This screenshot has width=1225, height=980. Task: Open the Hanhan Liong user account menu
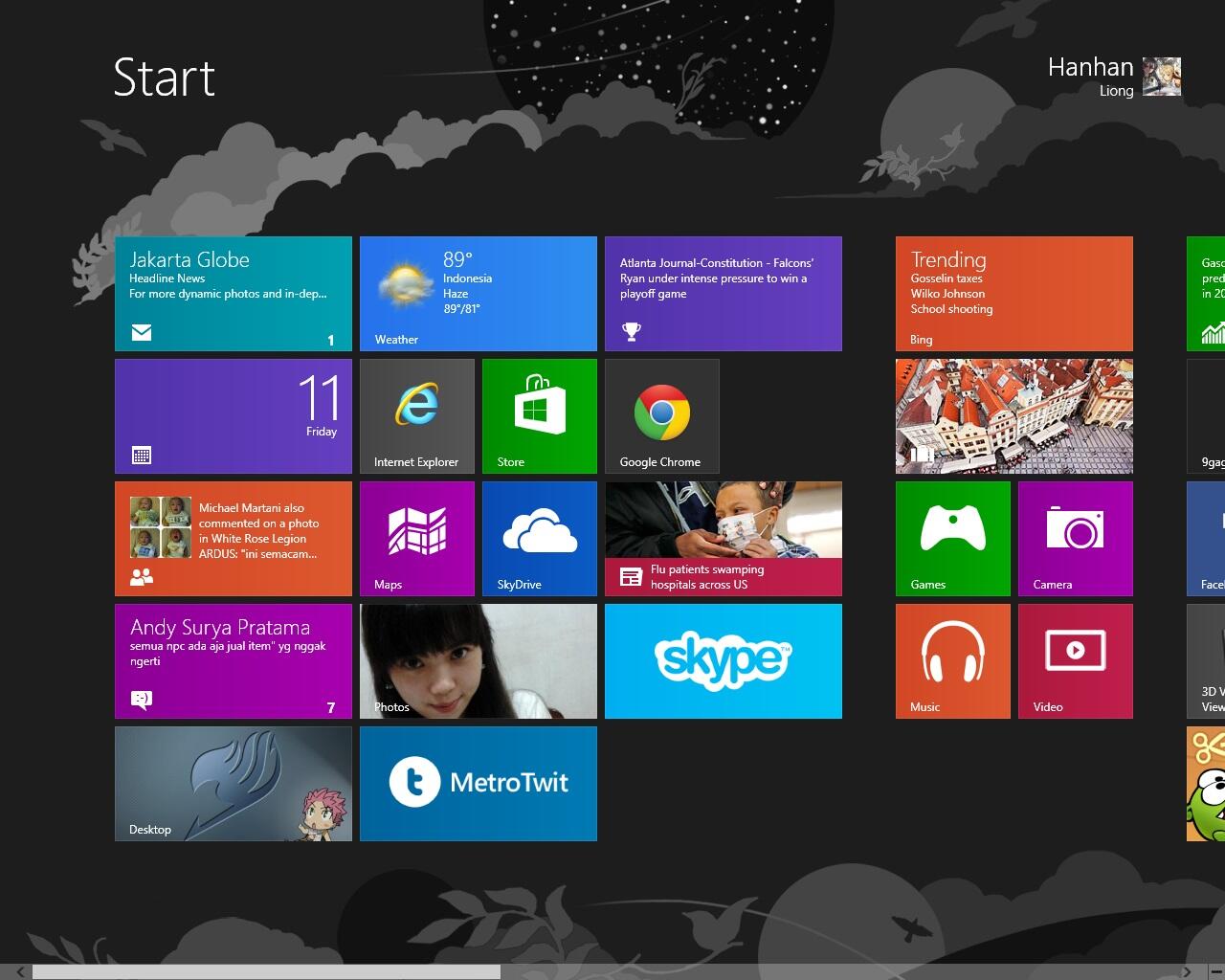(x=1114, y=77)
